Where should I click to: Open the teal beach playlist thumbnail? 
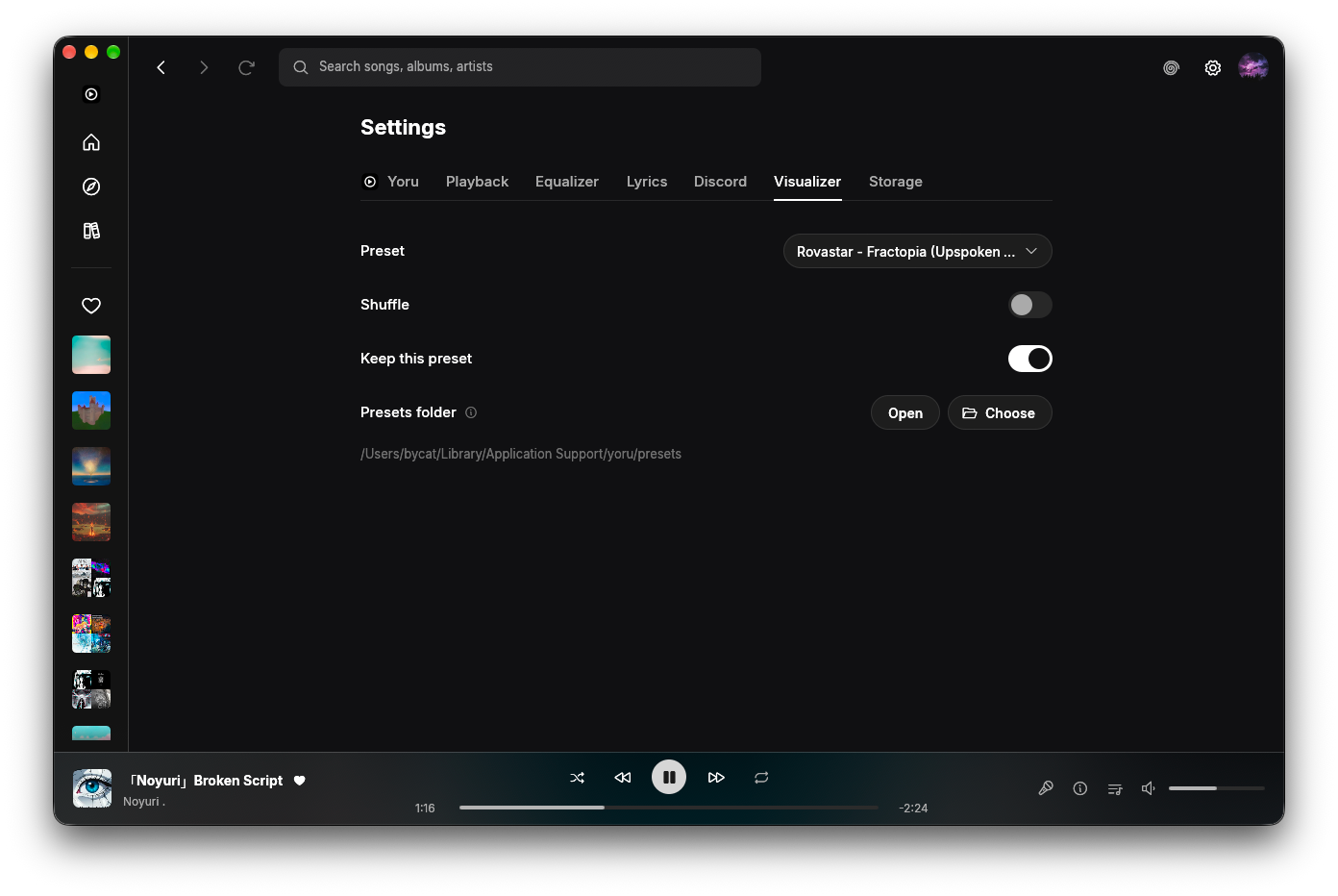point(91,355)
